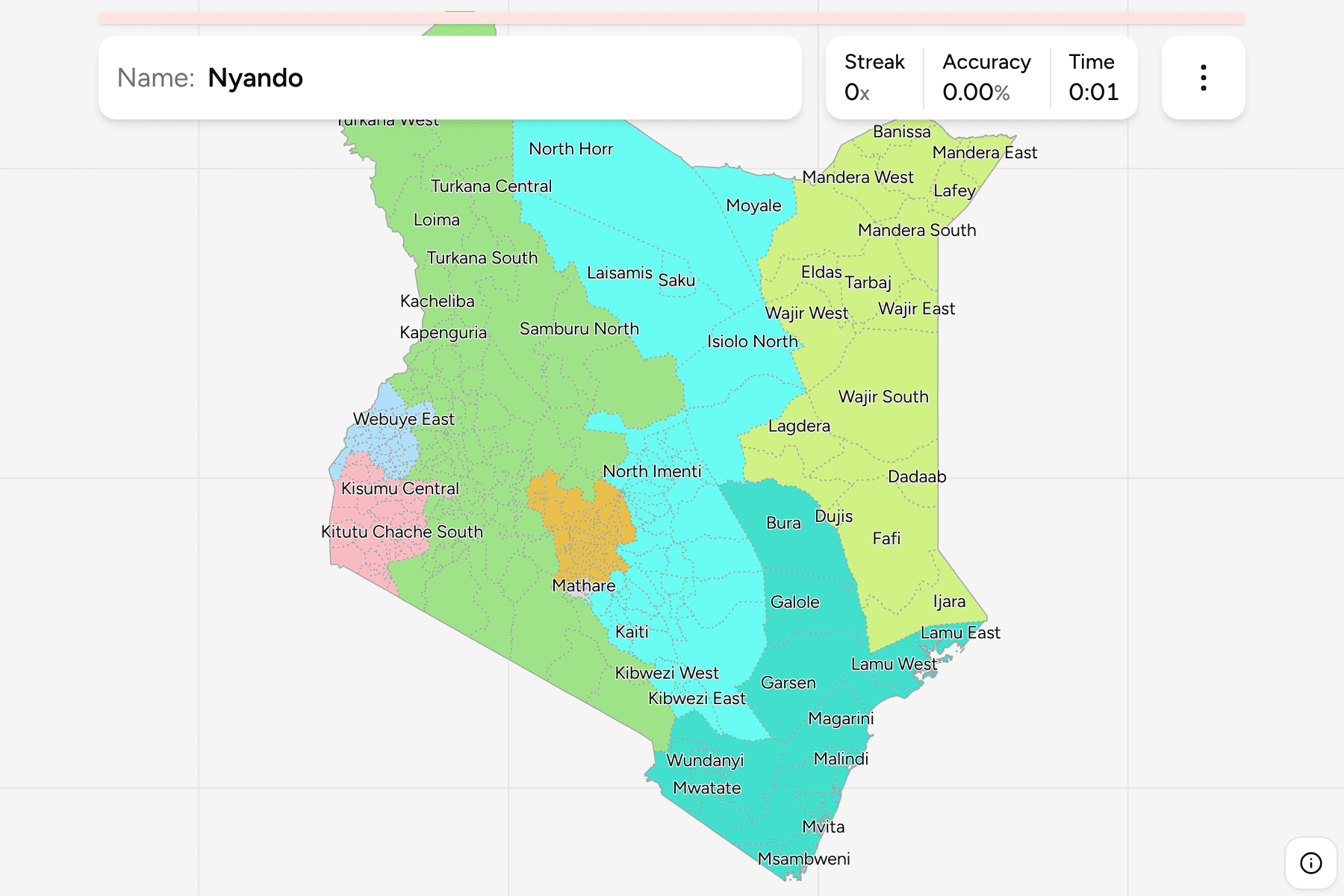Click Msambweni on the map
Image resolution: width=1344 pixels, height=896 pixels.
pos(804,859)
